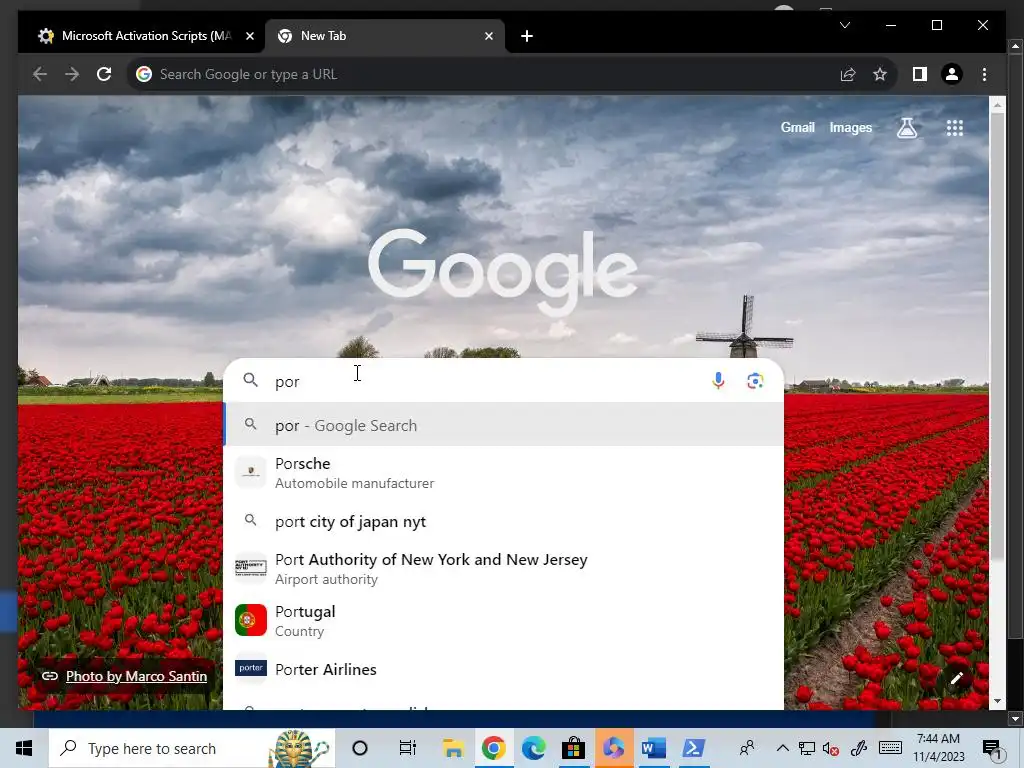Pick the Porter Airlines suggestion
Screen dimensions: 1024x768
coord(504,669)
